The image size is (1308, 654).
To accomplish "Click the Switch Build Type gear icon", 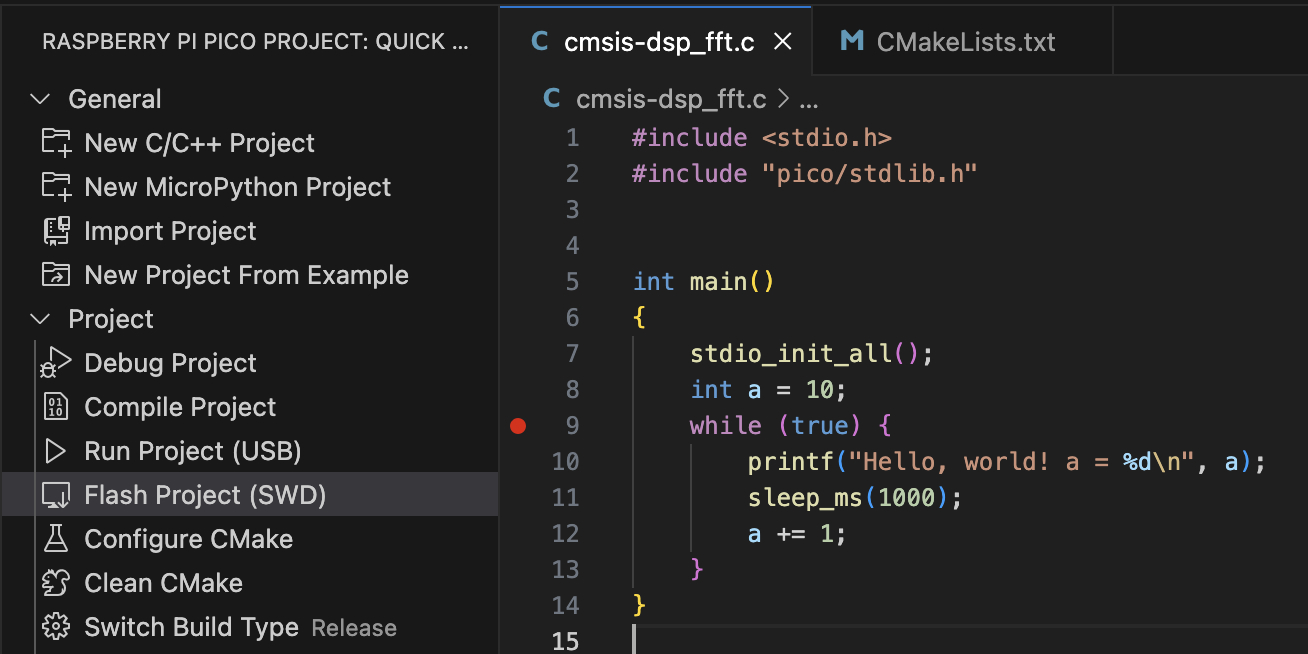I will [x=56, y=627].
